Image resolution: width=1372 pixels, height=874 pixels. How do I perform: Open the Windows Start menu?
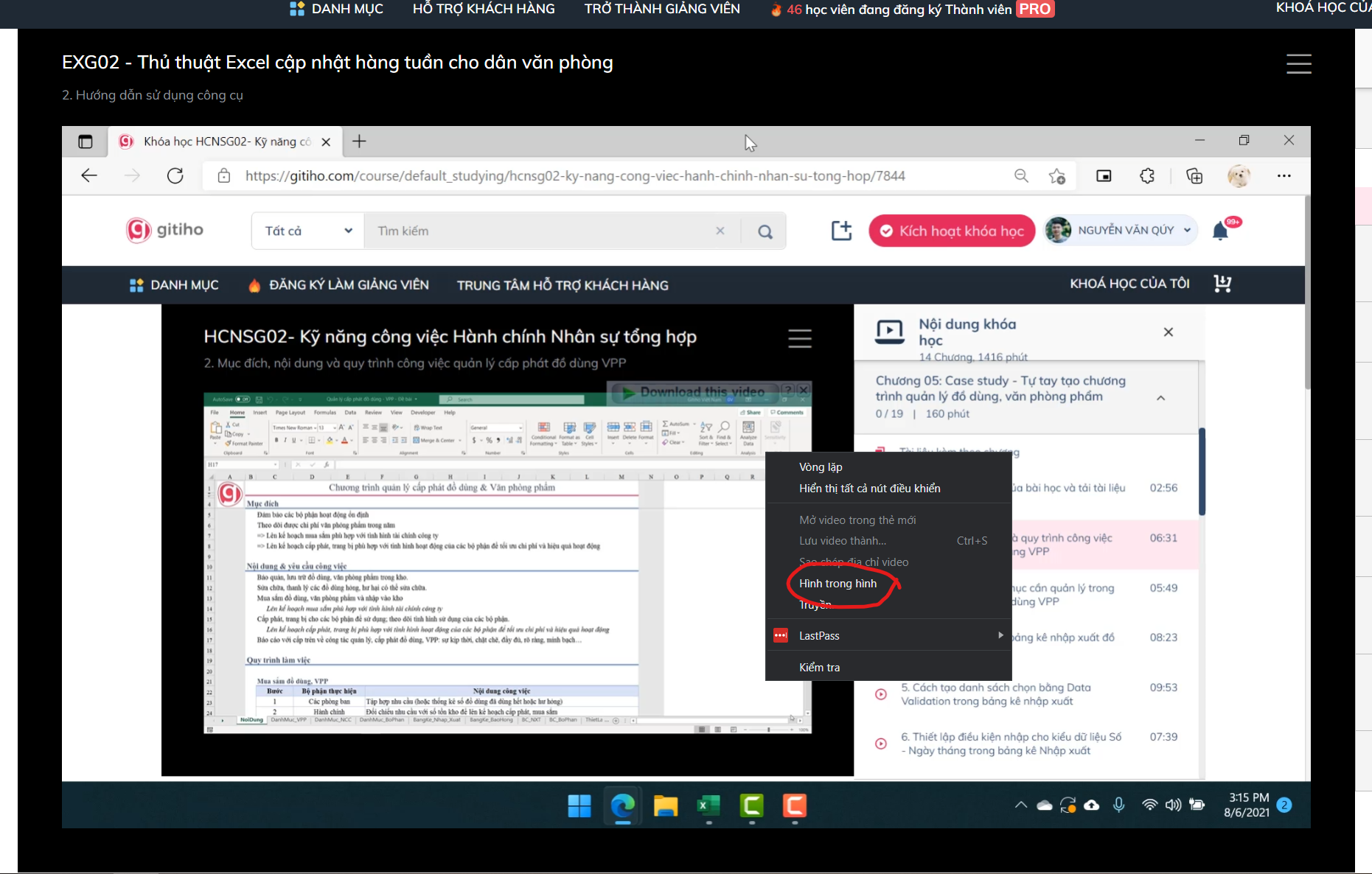[579, 805]
